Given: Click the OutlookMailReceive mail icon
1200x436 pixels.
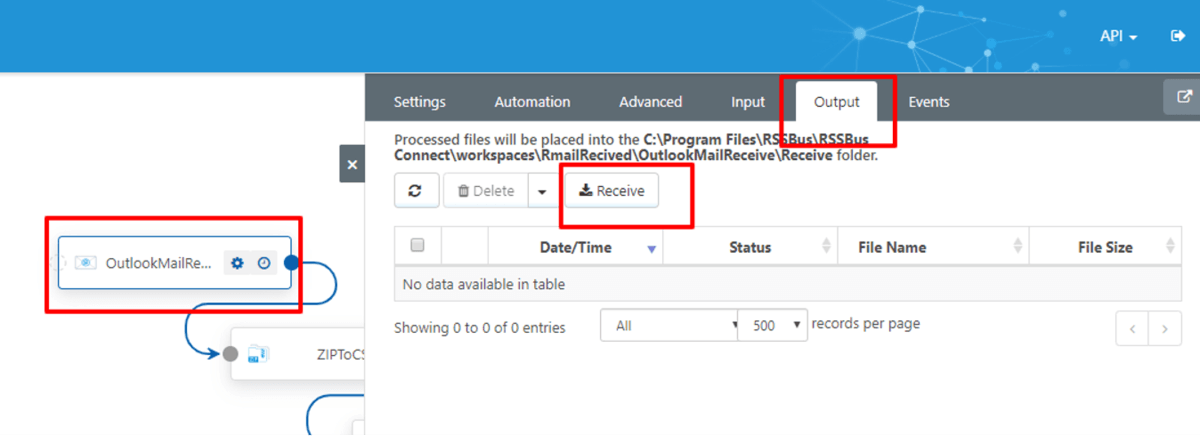Looking at the screenshot, I should click(x=86, y=263).
